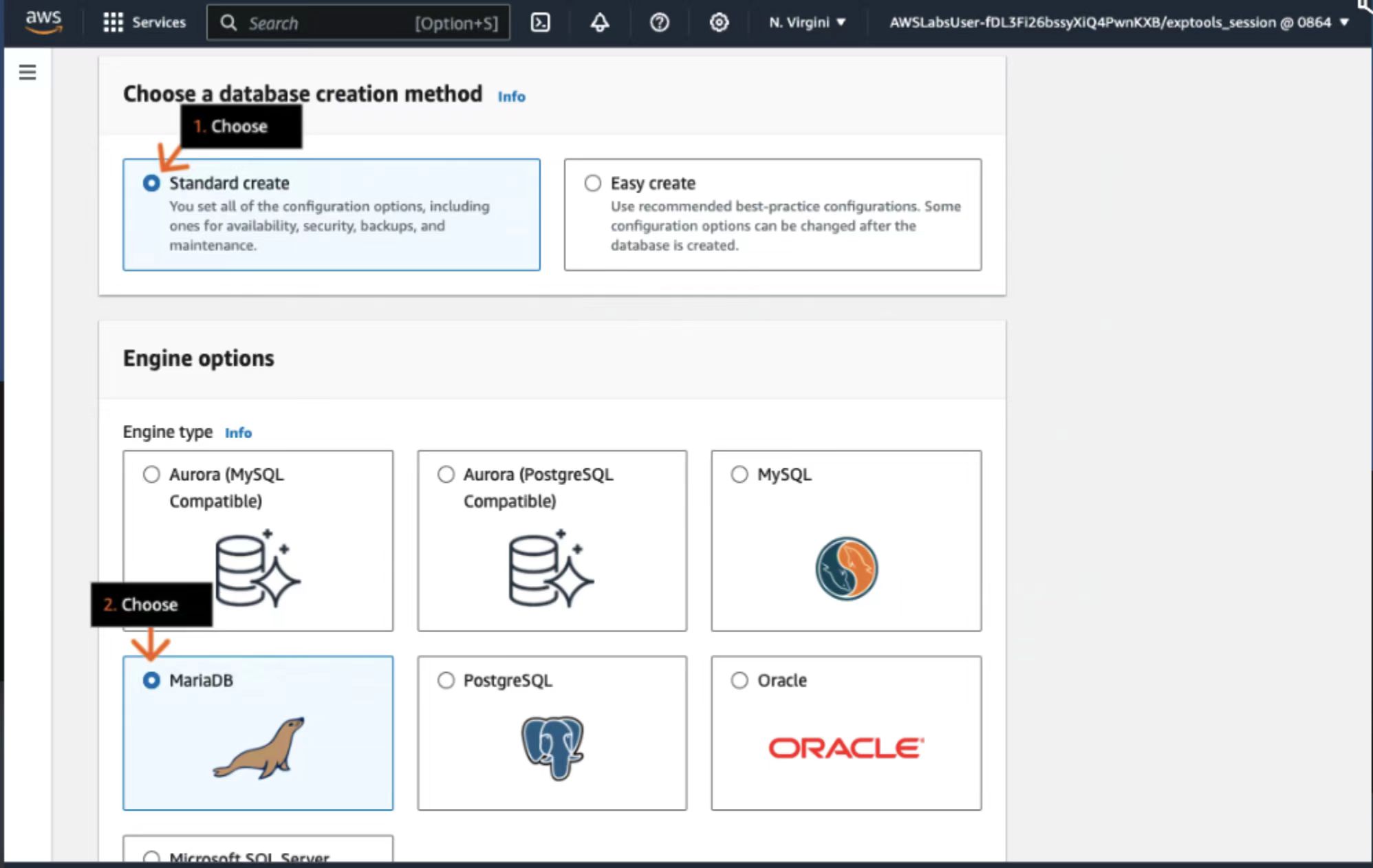The width and height of the screenshot is (1373, 868).
Task: Choose Aurora (PostgreSQL Compatible) radio button
Action: click(x=446, y=474)
